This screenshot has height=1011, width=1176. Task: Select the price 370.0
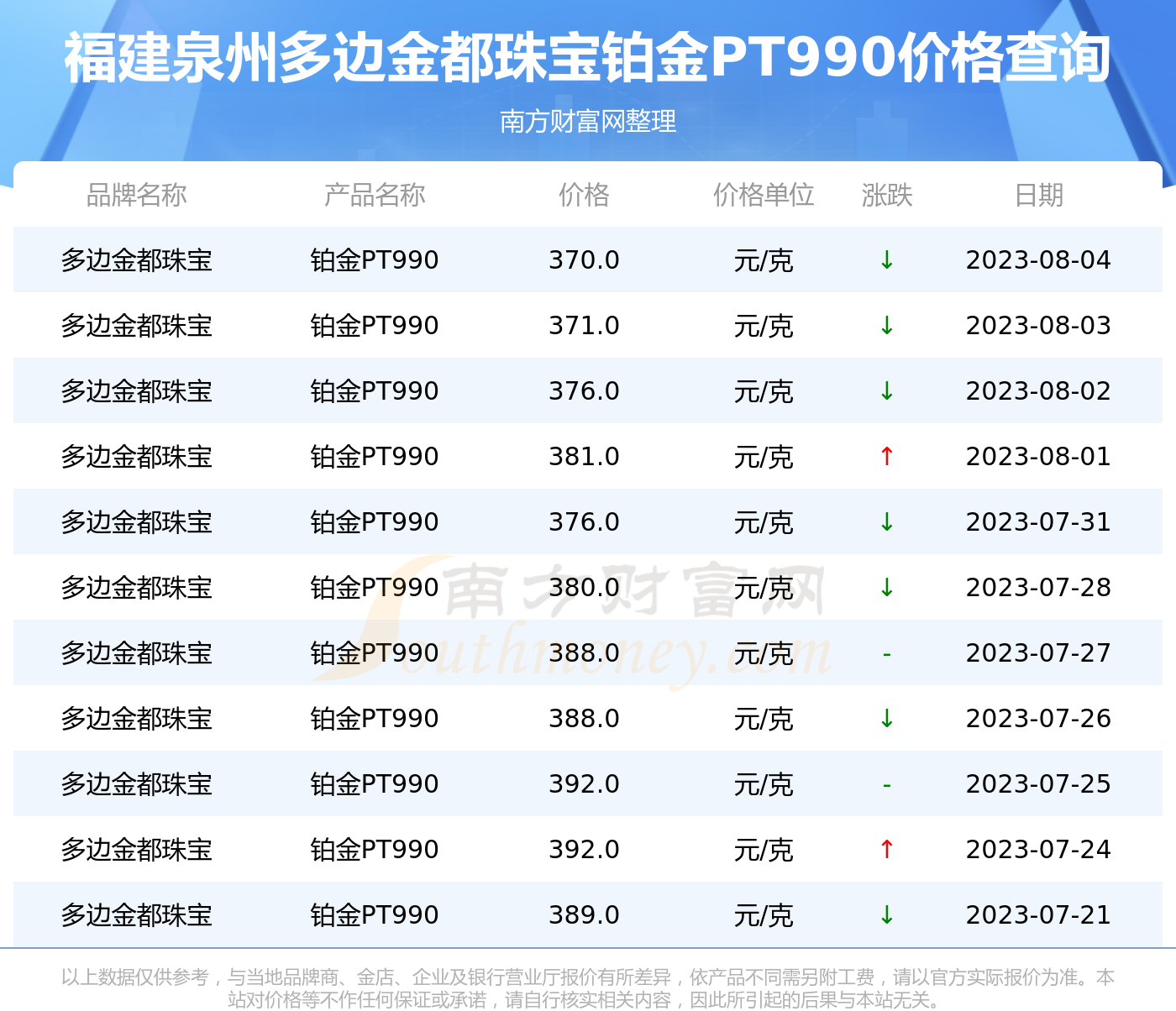coord(584,260)
